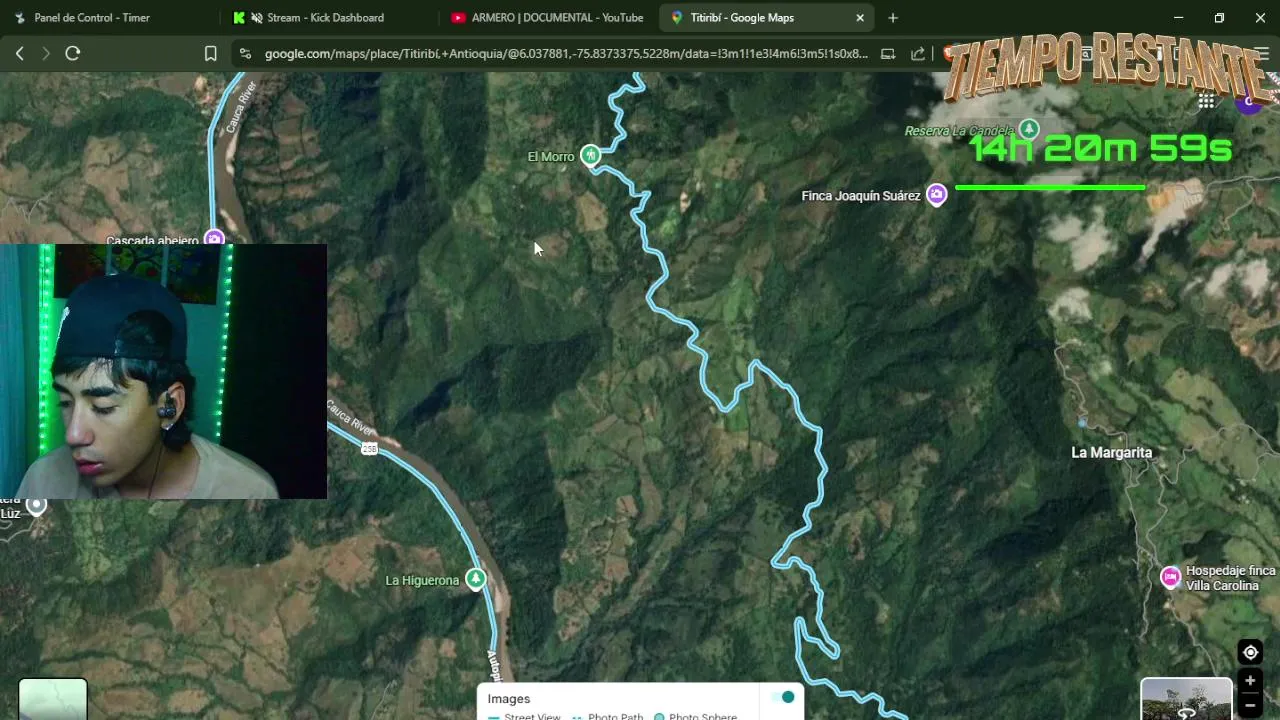
Task: Reload the Google Maps page
Action: tap(73, 53)
